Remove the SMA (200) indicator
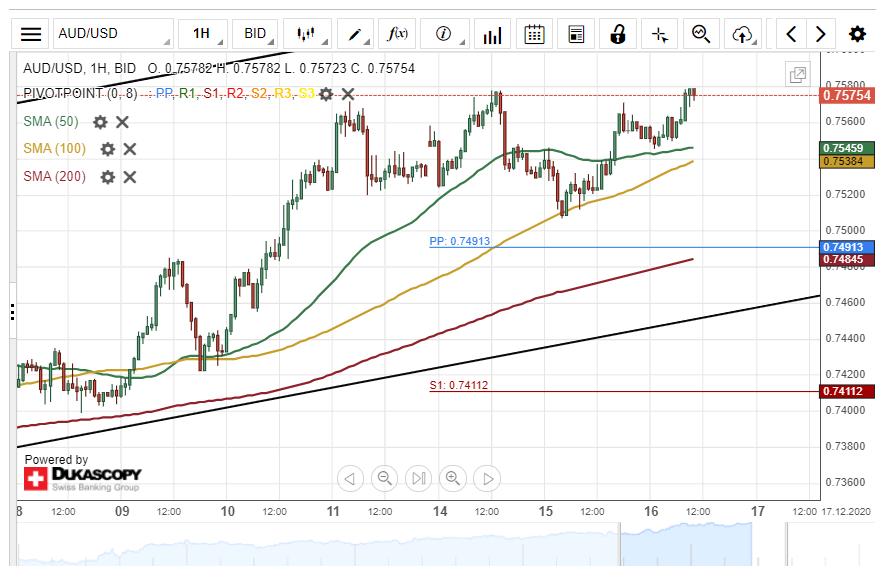 click(129, 177)
